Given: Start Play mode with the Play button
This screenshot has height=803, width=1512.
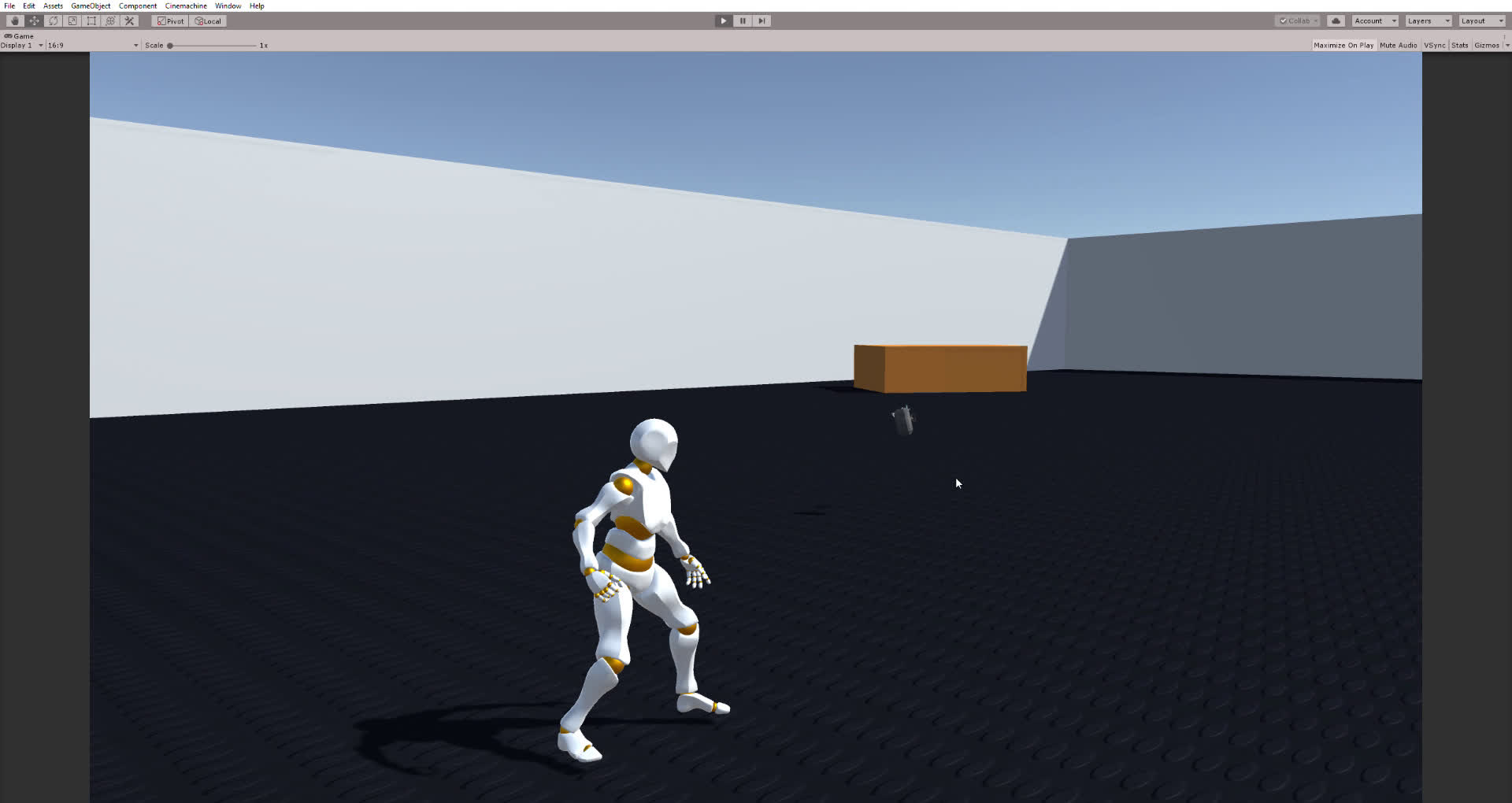Looking at the screenshot, I should (723, 21).
